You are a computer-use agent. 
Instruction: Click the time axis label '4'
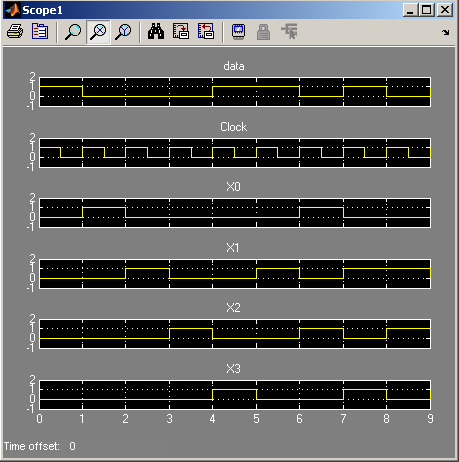click(213, 419)
